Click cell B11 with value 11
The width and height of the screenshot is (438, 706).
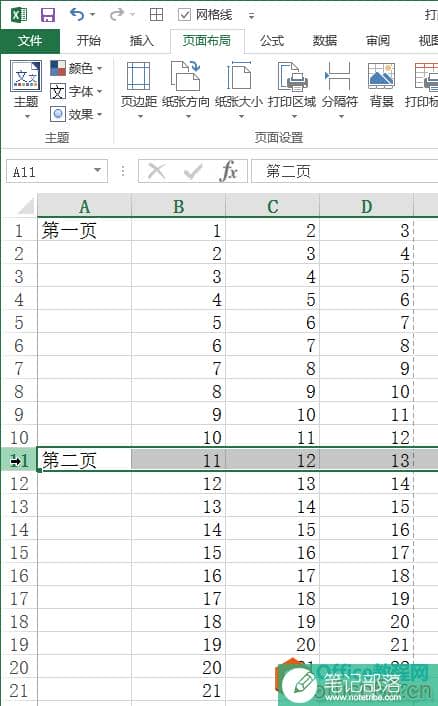click(179, 461)
